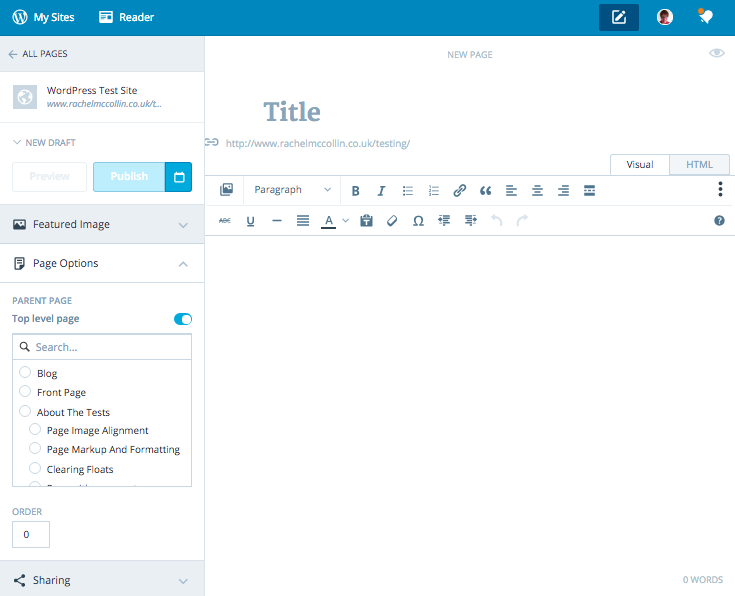
Task: Switch to the HTML editor tab
Action: 699,165
